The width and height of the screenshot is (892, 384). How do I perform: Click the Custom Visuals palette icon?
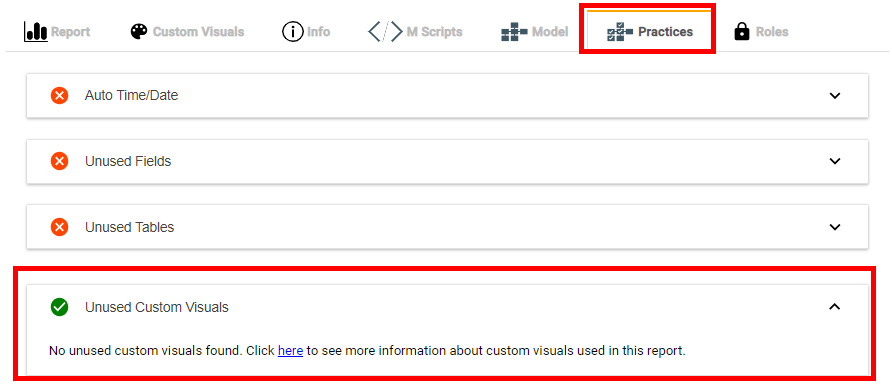138,32
